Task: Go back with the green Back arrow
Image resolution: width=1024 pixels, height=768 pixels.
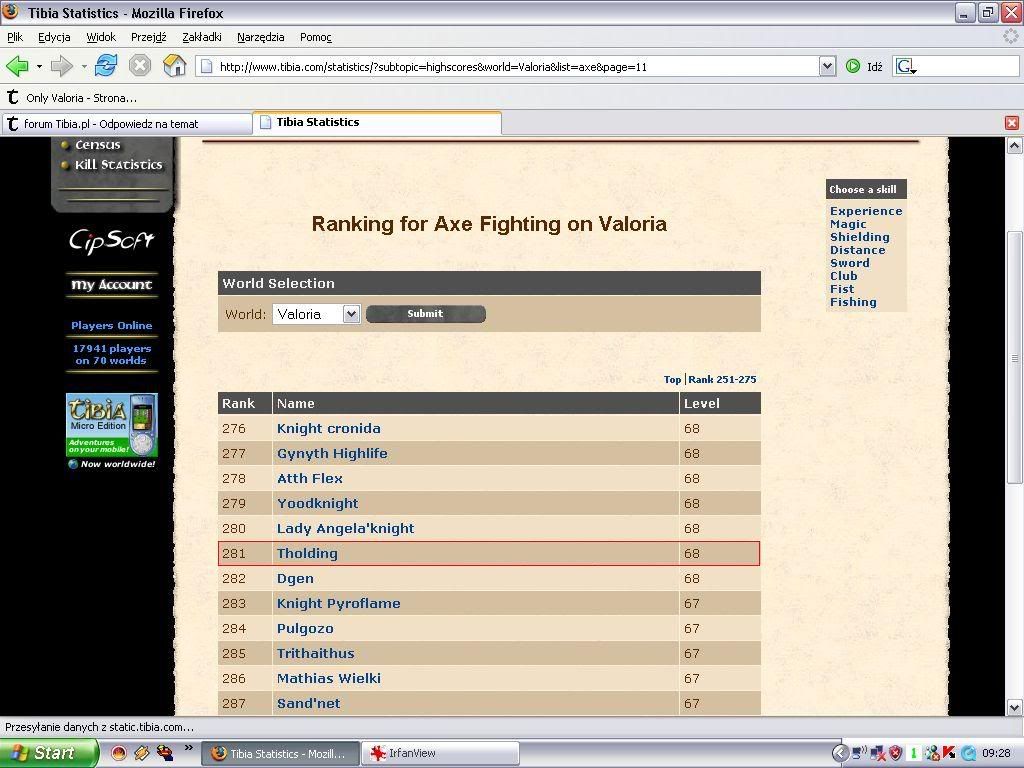Action: [17, 66]
